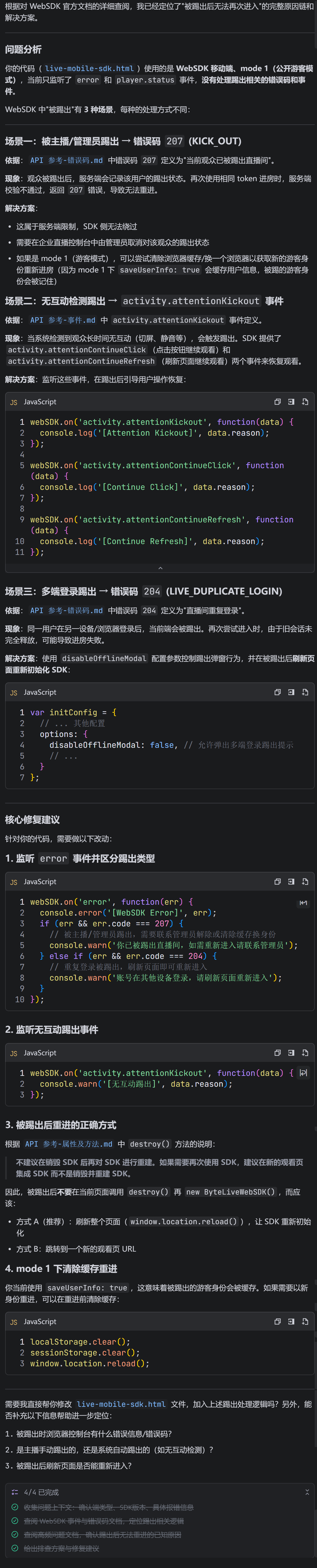
Task: Create new file from error listener code
Action: coord(305,881)
